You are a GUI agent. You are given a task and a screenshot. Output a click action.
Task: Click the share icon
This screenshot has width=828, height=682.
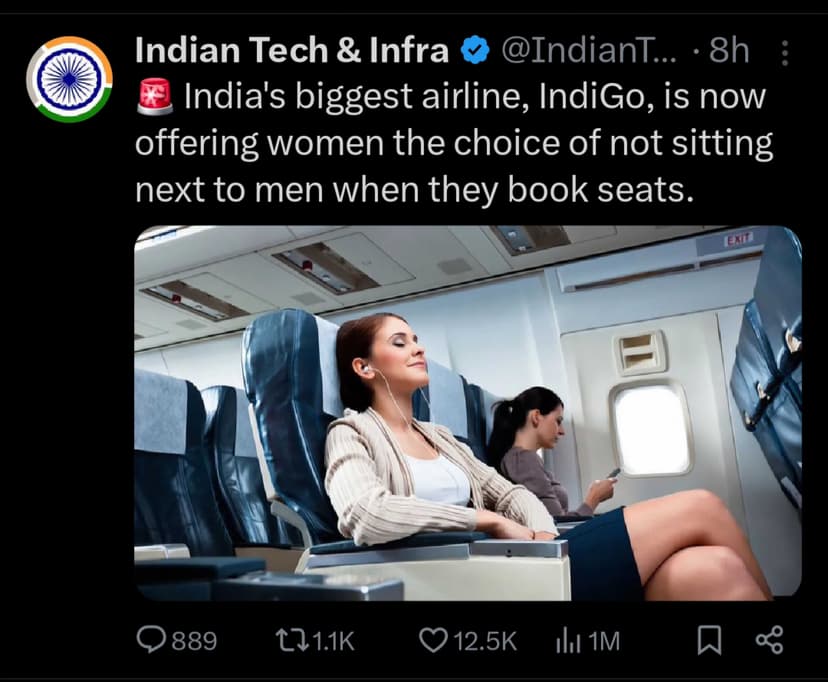pos(769,640)
